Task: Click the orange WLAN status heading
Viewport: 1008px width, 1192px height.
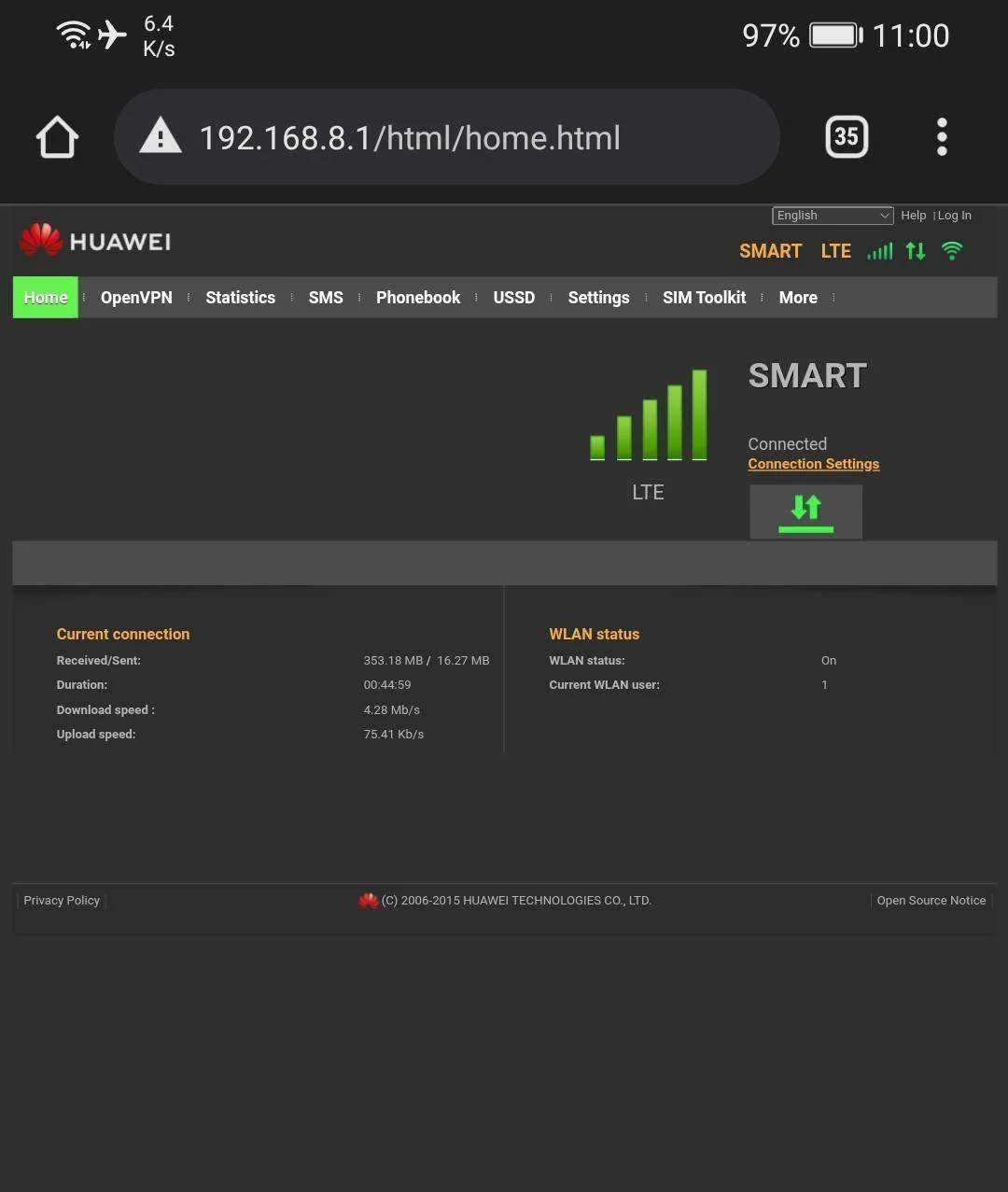Action: [x=595, y=634]
